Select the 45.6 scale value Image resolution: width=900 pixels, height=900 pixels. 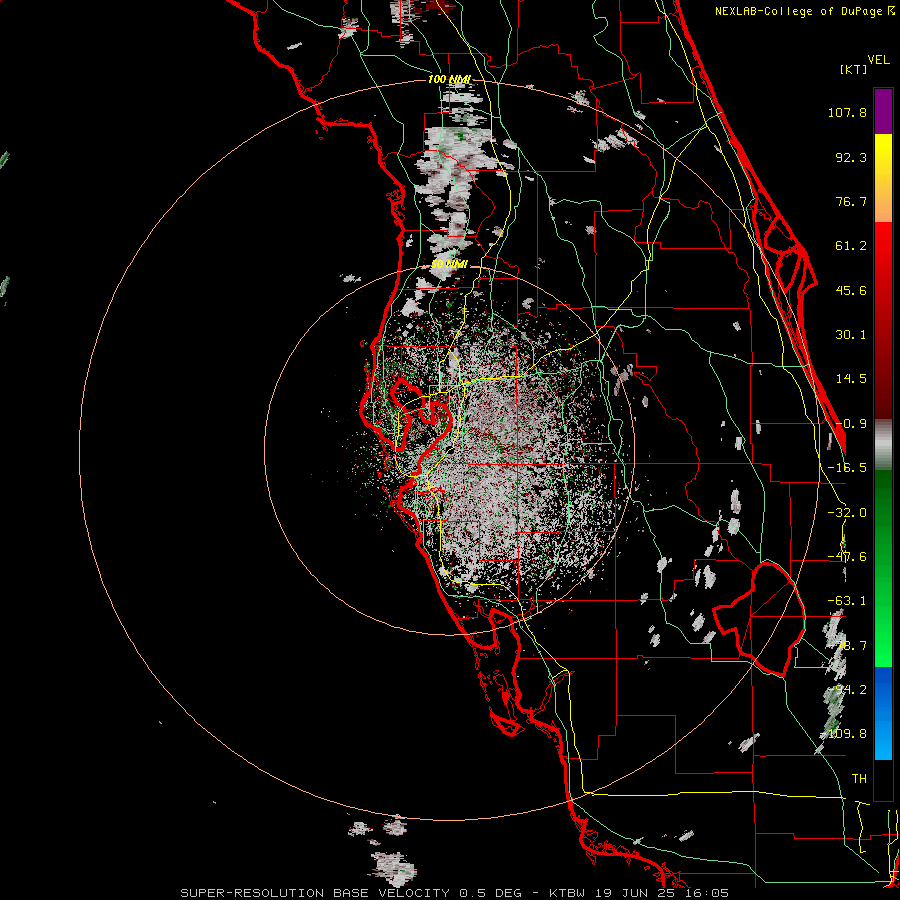[851, 290]
